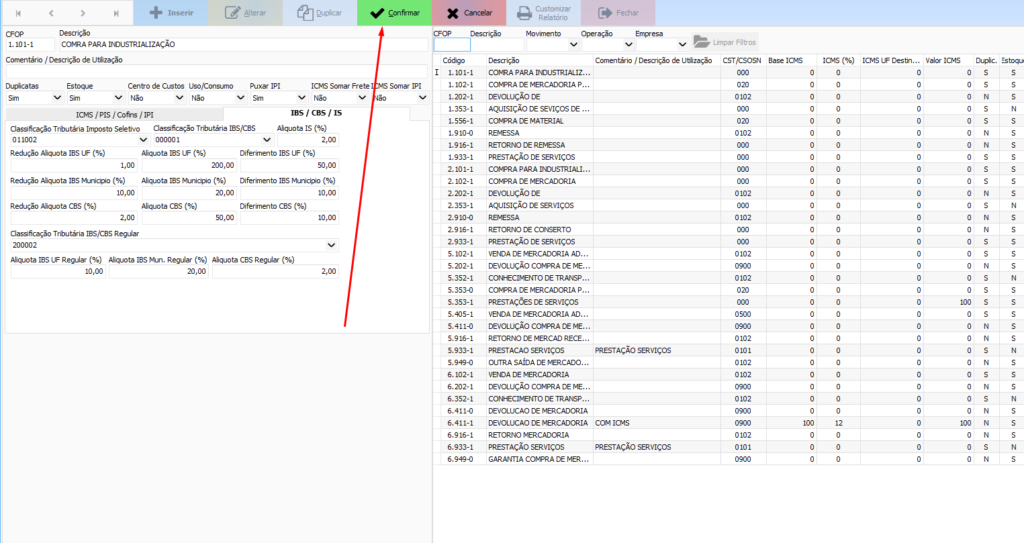Viewport: 1024px width, 543px height.
Task: Expand the Movimento filter dropdown
Action: pos(573,44)
